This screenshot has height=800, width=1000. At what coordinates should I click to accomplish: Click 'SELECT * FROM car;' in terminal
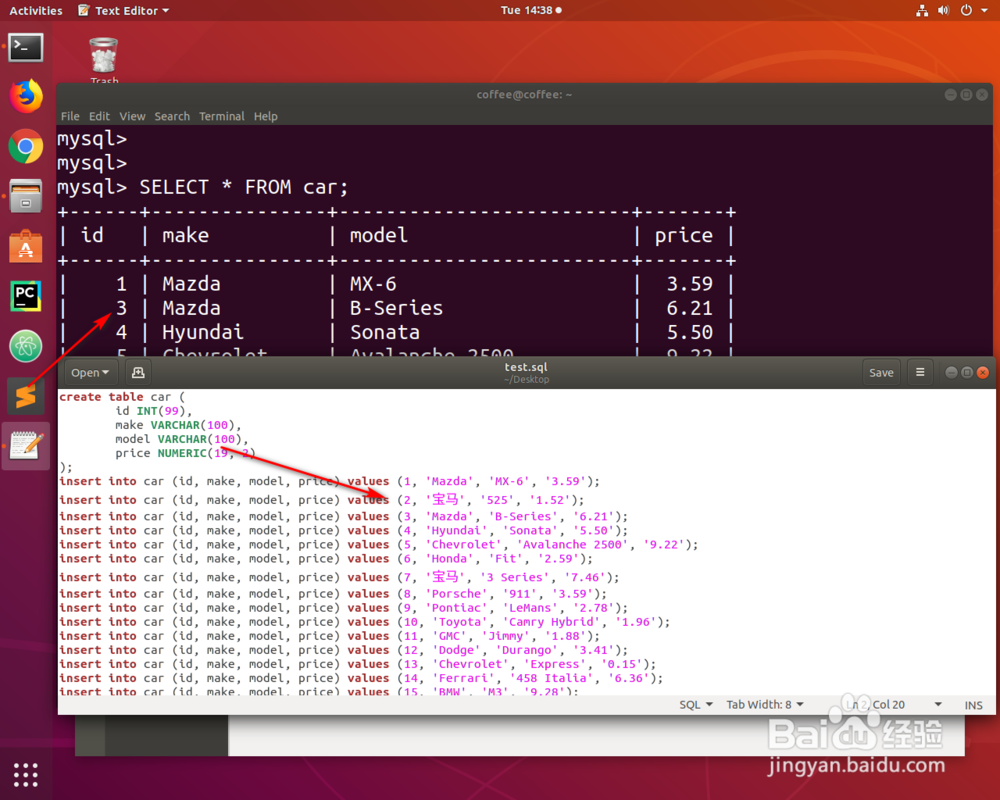pos(244,187)
